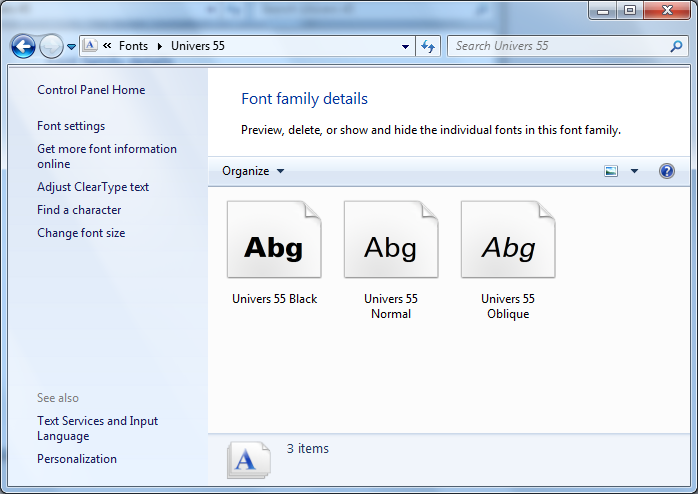Viewport: 698px width, 494px height.
Task: Click the Forward navigation arrow button
Action: click(51, 46)
